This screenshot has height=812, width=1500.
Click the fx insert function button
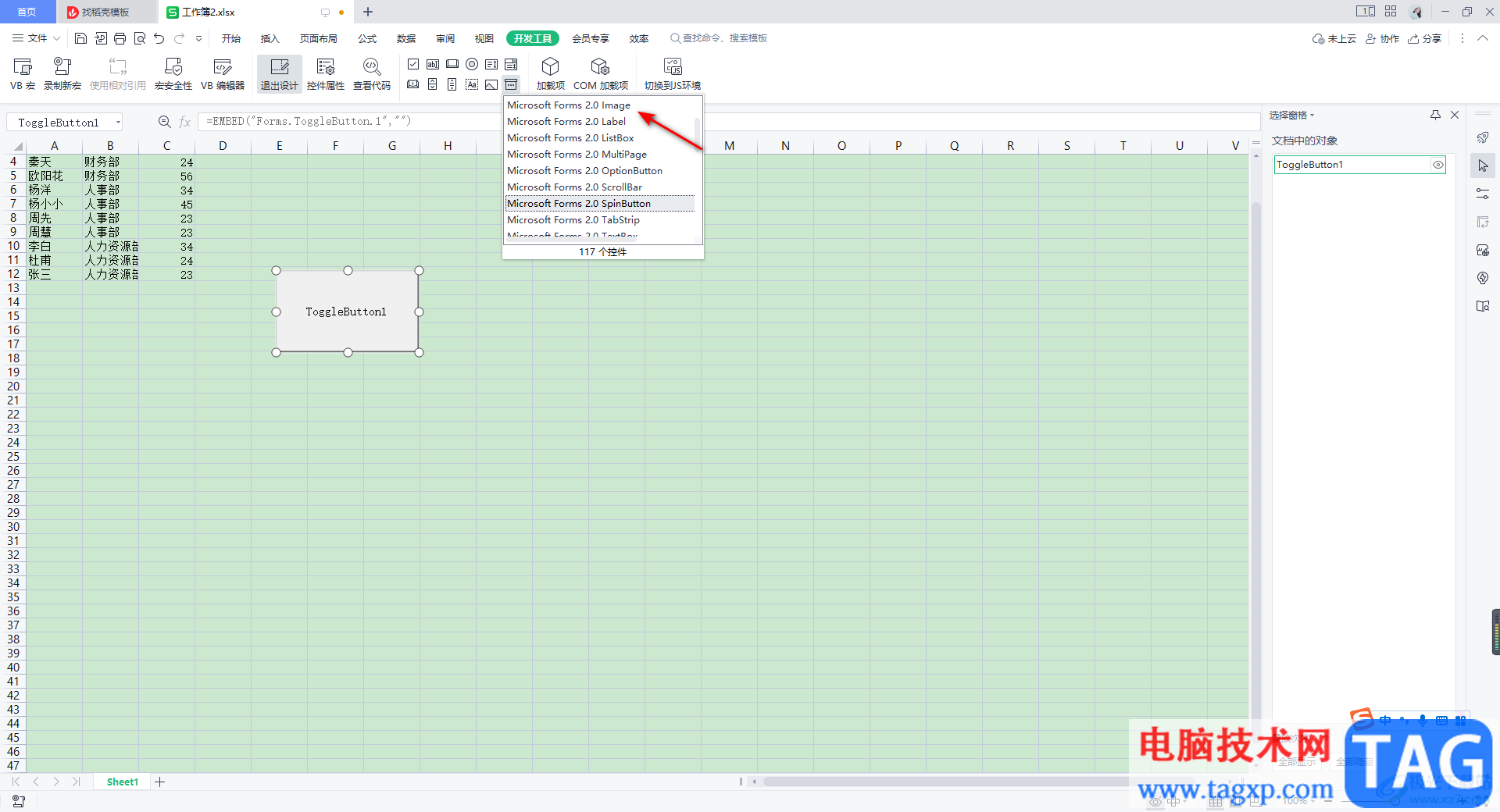tap(184, 122)
